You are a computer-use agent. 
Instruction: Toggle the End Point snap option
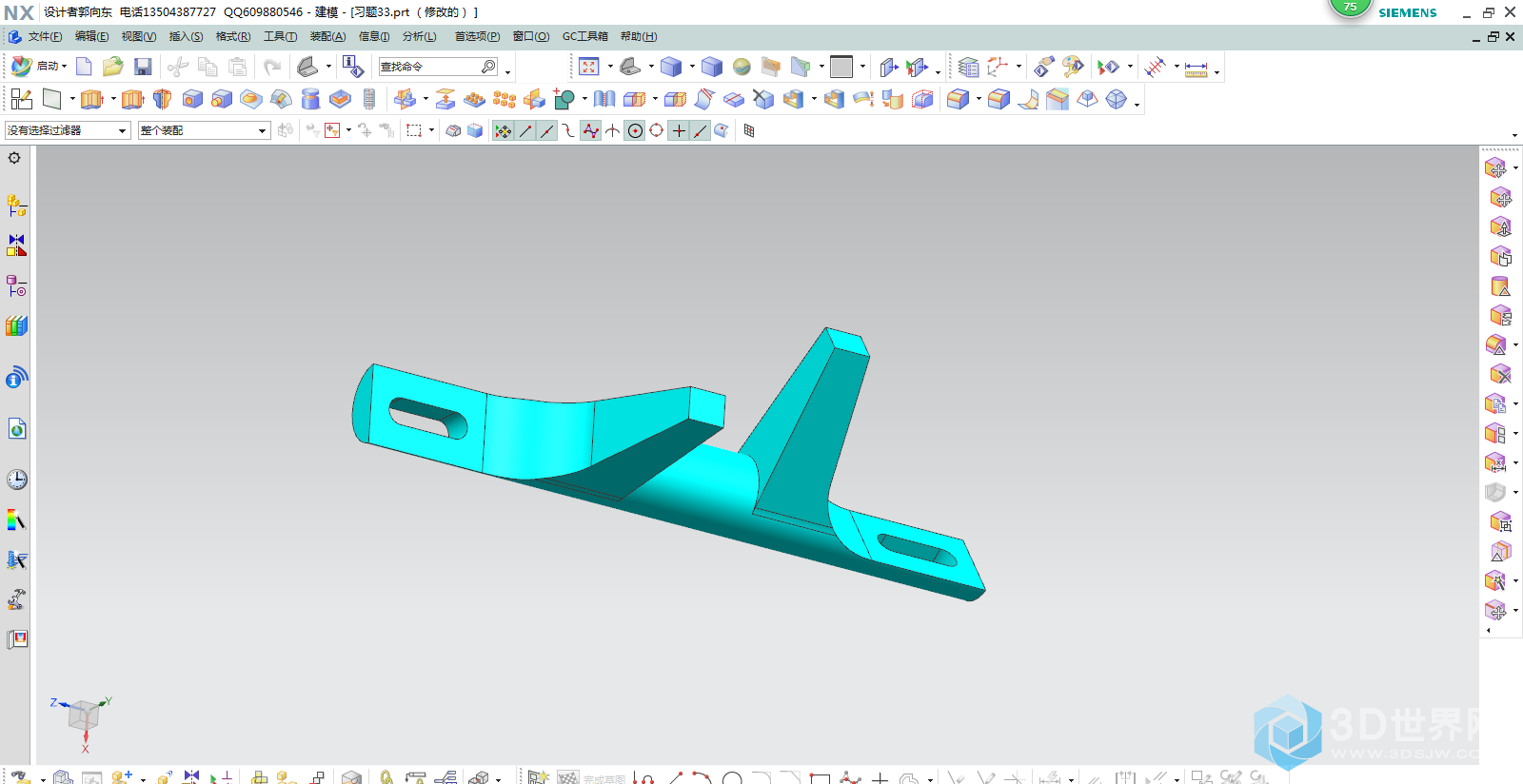pyautogui.click(x=525, y=130)
